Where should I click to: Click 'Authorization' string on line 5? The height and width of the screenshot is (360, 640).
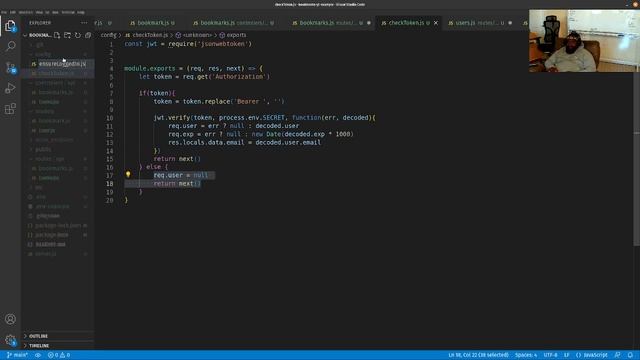[239, 77]
